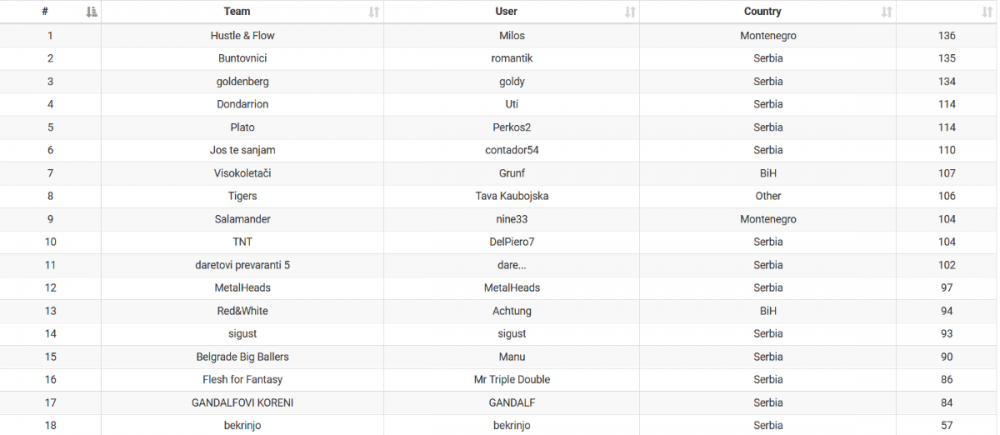Click team name Buntovnici

(x=242, y=58)
